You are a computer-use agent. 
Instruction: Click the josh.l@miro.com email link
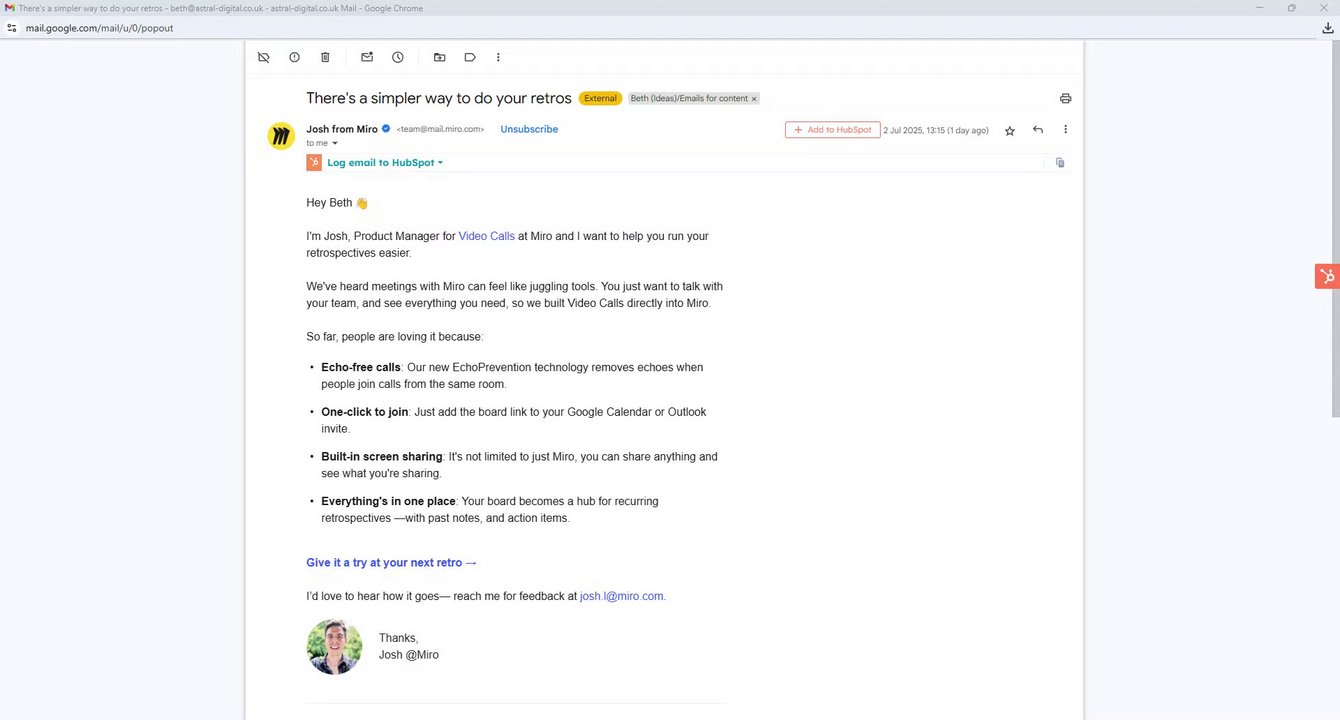click(623, 596)
